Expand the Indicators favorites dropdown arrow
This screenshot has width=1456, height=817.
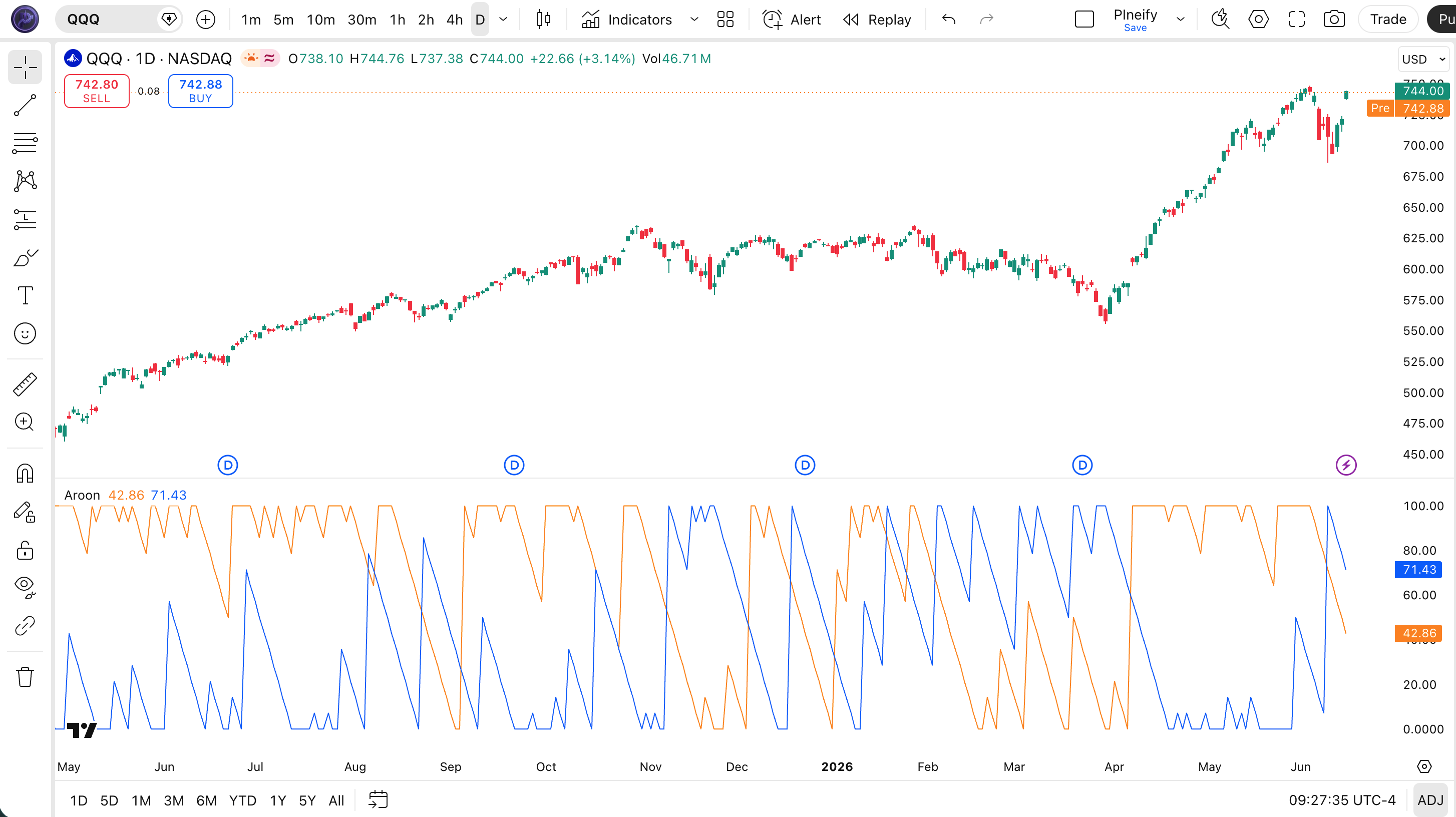click(694, 20)
